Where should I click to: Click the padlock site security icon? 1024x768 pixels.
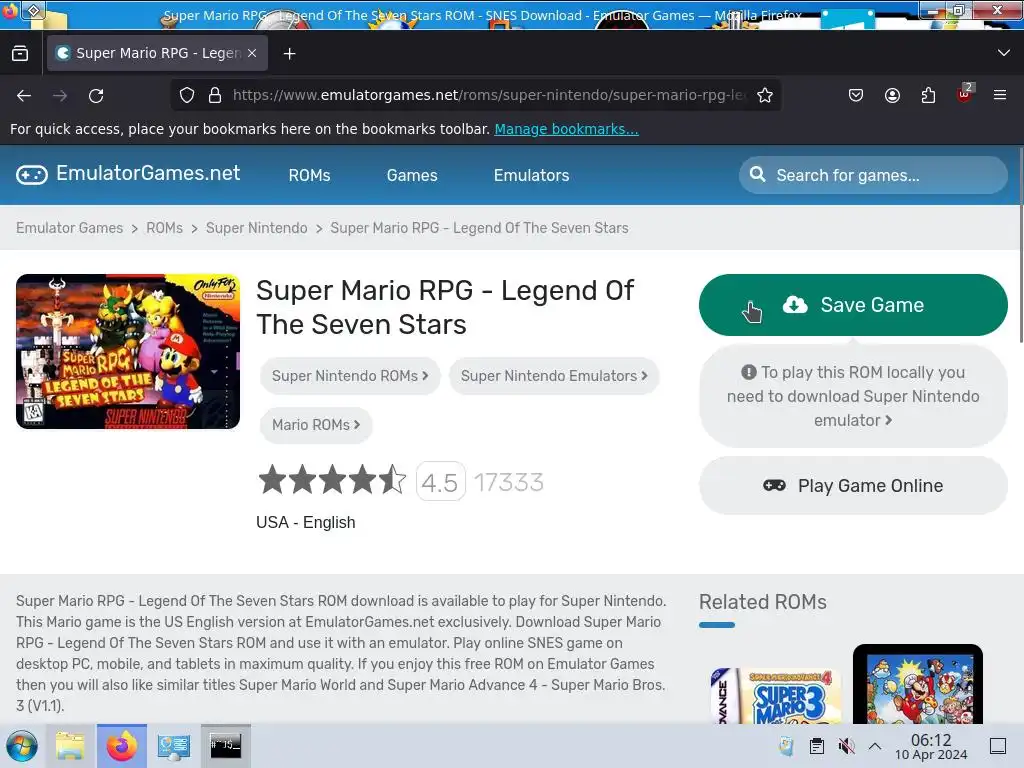click(x=215, y=95)
